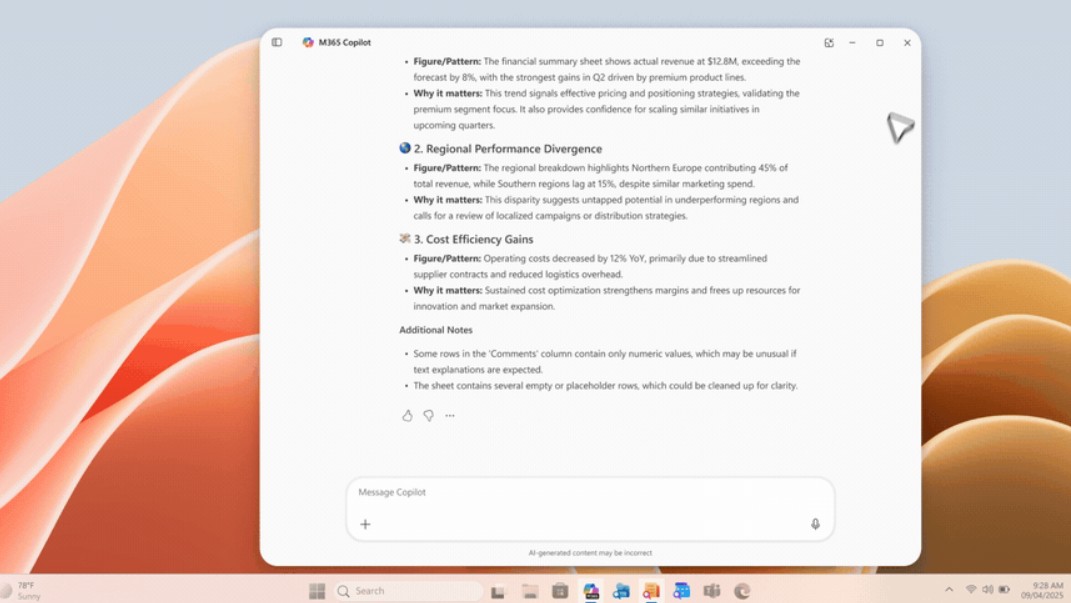
Task: Click the M365 Copilot logo icon
Action: coord(308,43)
